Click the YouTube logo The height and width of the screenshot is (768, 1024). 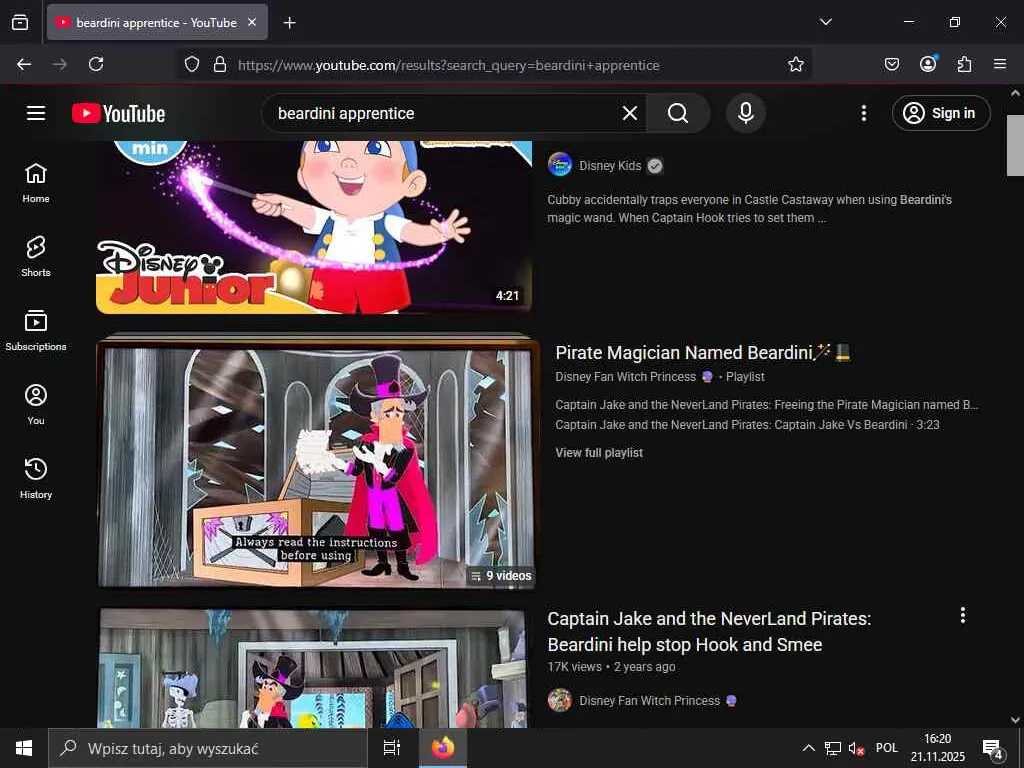[118, 114]
